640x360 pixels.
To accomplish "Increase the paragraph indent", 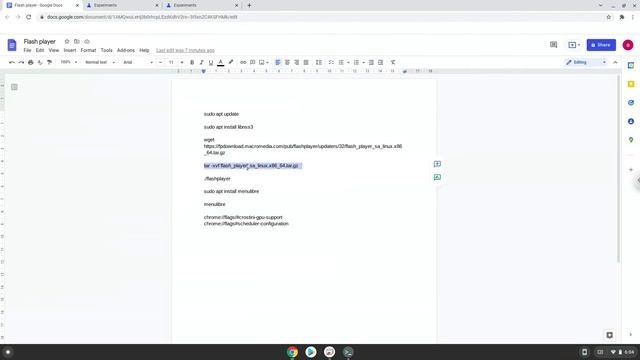I will [380, 62].
